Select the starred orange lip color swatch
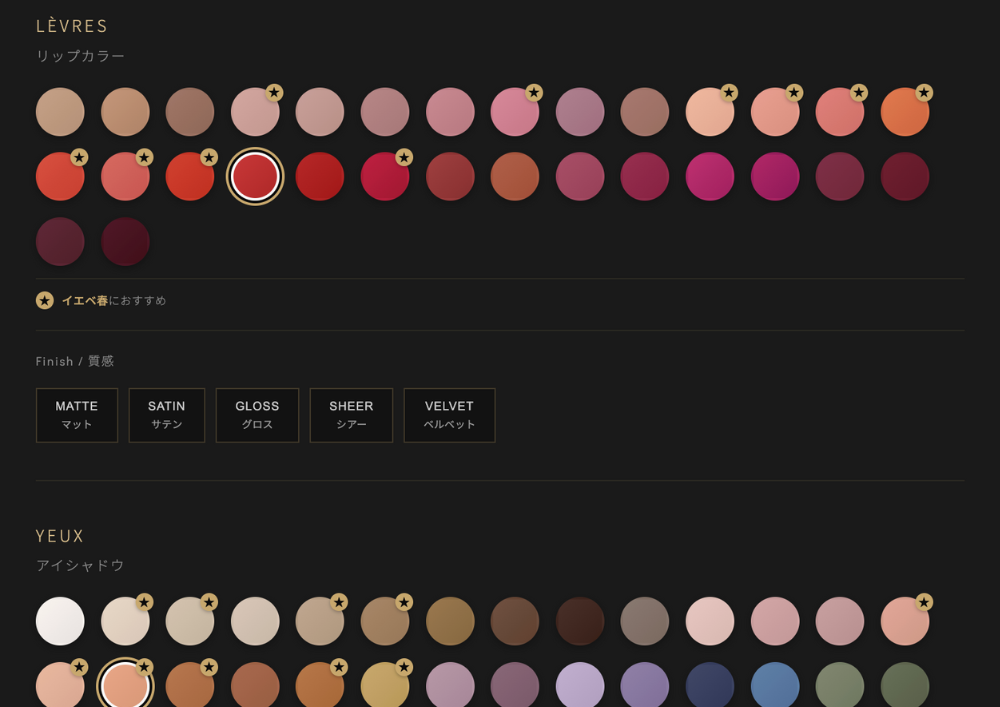This screenshot has height=707, width=1000. [905, 112]
